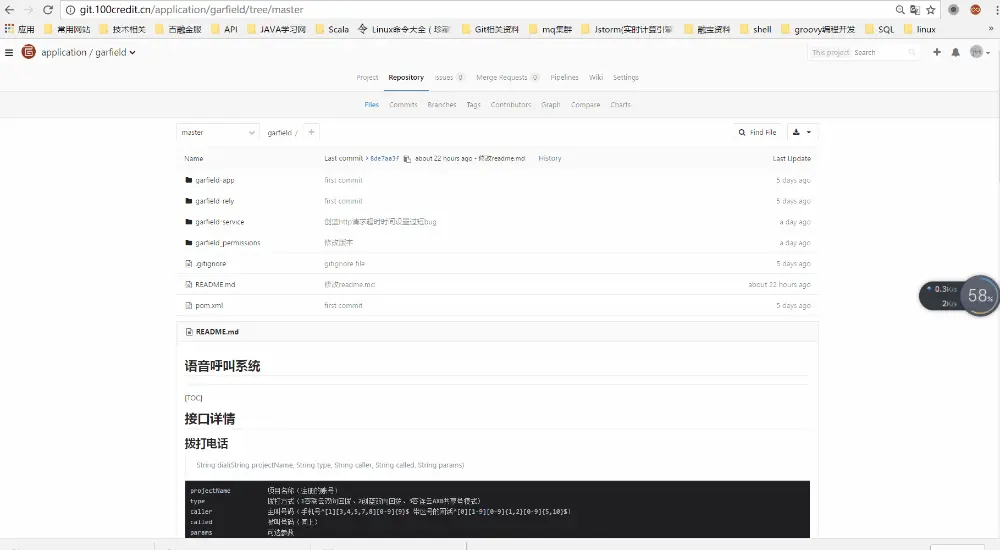Screen dimensions: 1000x550
Task: Select the Repository tab
Action: coord(406,77)
